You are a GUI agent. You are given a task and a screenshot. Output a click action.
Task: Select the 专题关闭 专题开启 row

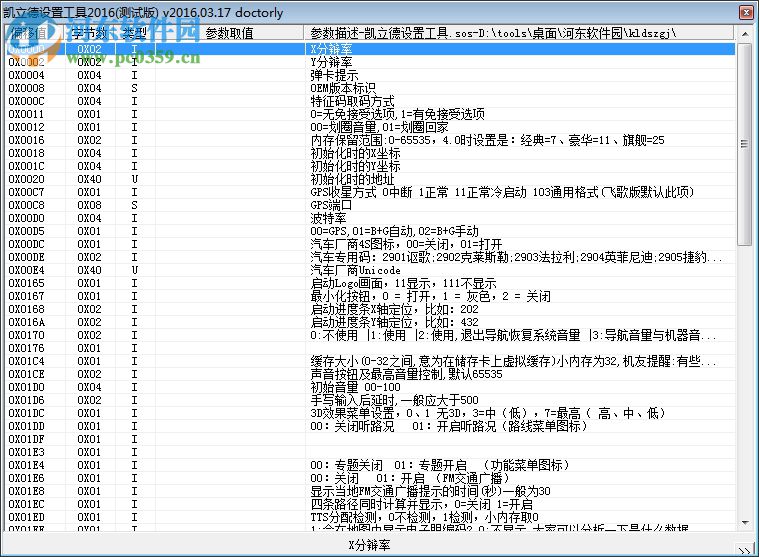pyautogui.click(x=371, y=466)
